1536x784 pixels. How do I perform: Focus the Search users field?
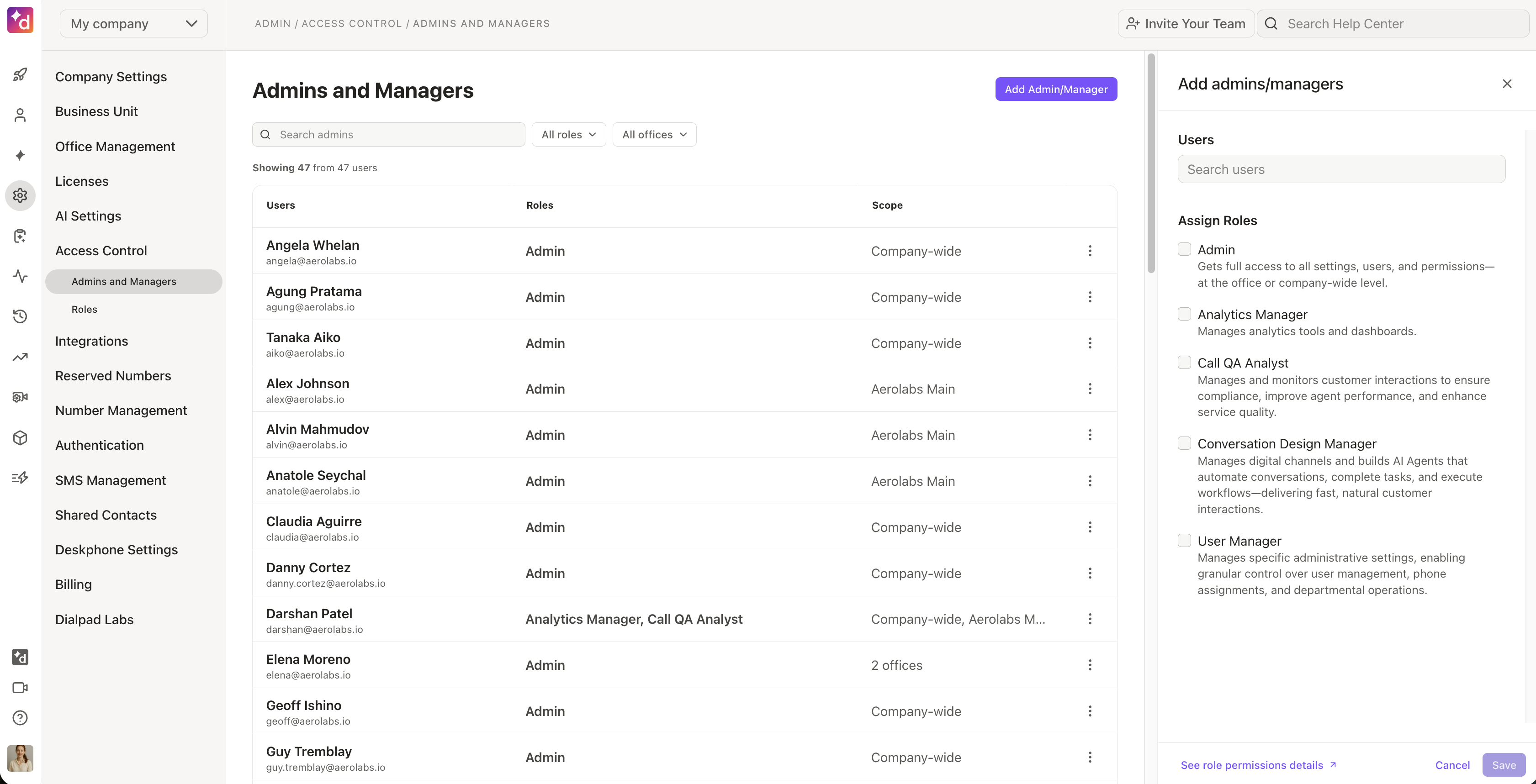1341,169
